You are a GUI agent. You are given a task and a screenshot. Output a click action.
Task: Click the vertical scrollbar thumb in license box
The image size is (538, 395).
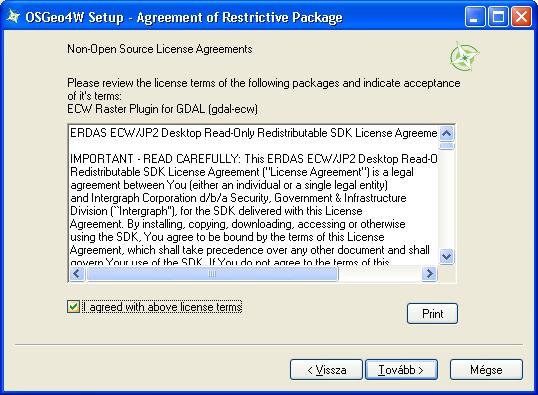click(x=446, y=146)
